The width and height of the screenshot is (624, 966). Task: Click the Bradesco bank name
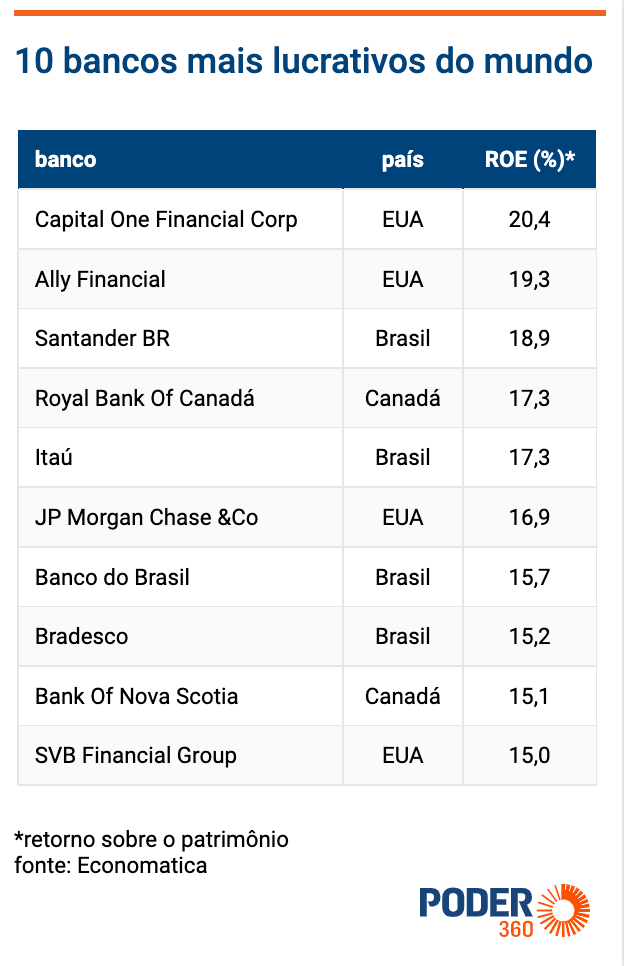pyautogui.click(x=81, y=636)
